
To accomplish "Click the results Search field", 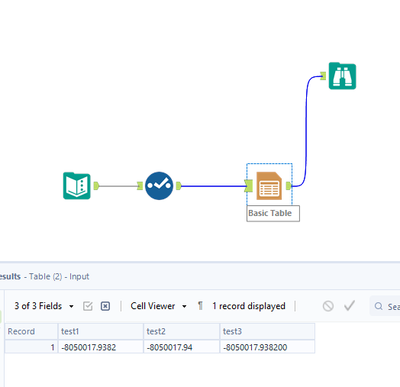I will [x=385, y=306].
